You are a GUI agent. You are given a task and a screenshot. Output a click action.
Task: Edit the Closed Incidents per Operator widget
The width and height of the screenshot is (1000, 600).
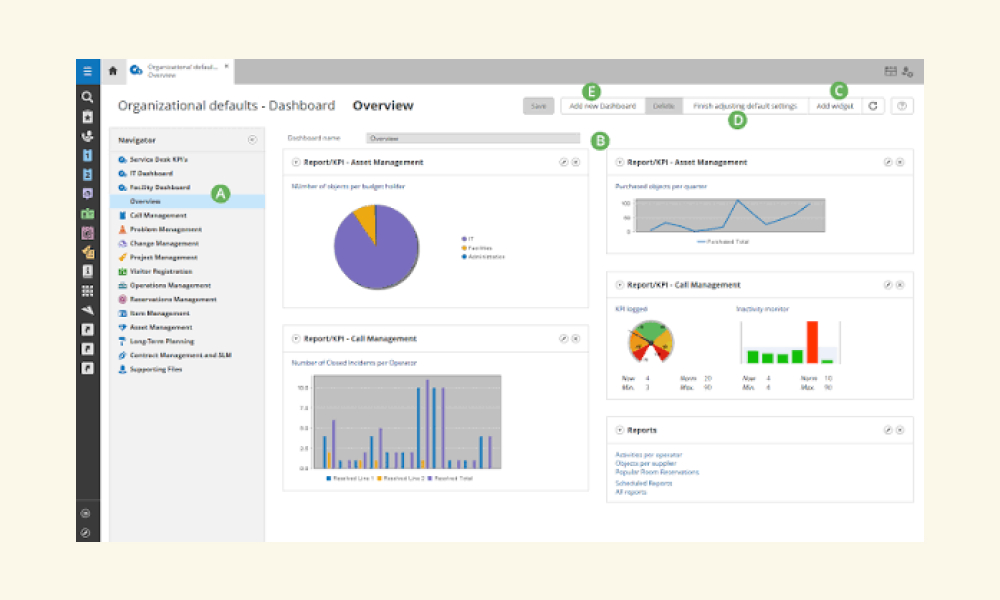pyautogui.click(x=563, y=339)
